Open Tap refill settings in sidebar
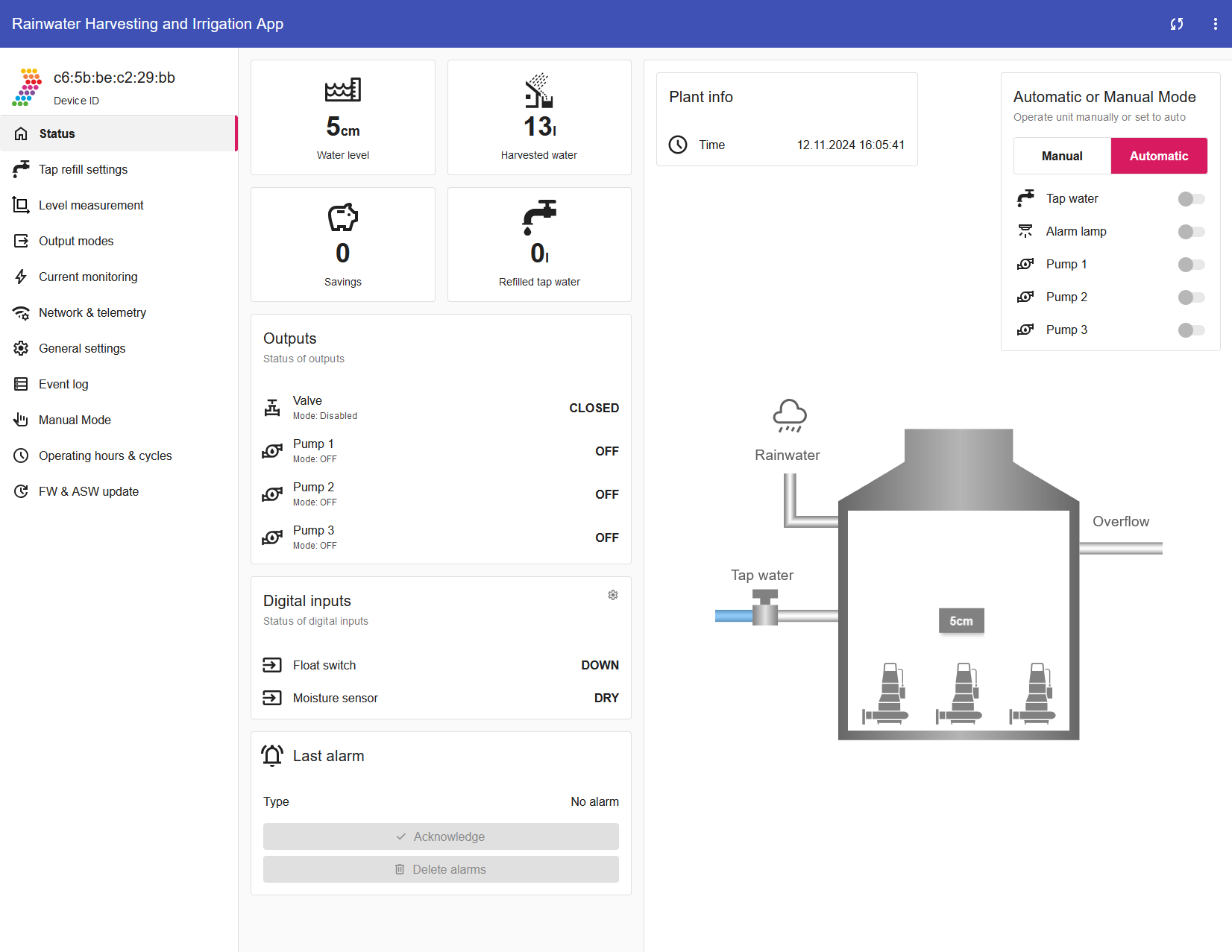The image size is (1232, 952). click(84, 170)
